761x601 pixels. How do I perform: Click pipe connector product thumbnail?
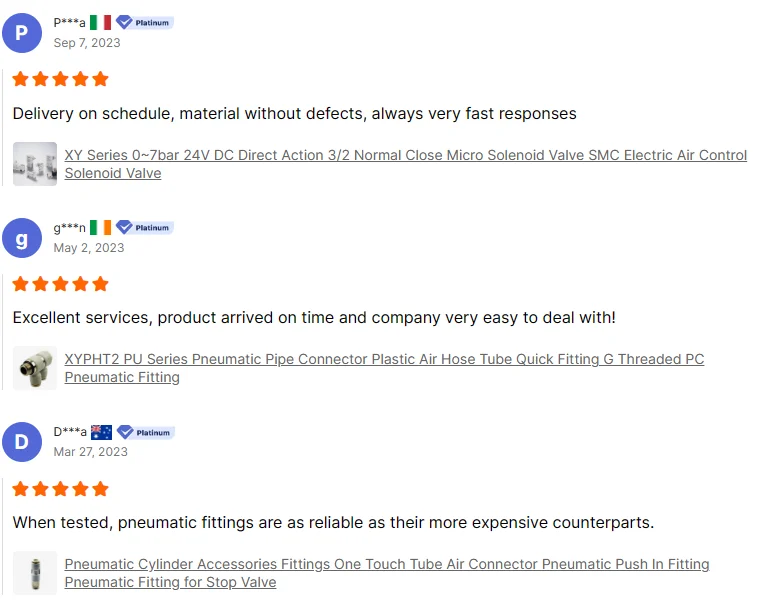35,368
